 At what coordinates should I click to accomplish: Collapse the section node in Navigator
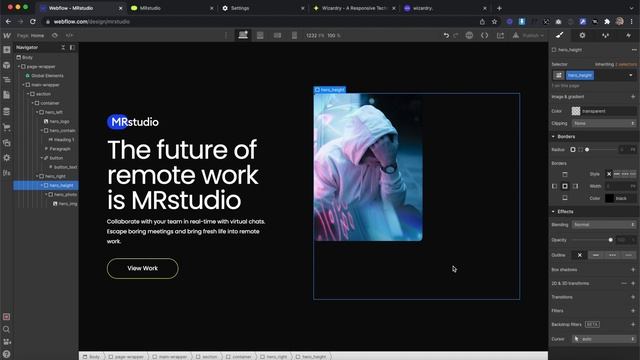click(x=28, y=94)
